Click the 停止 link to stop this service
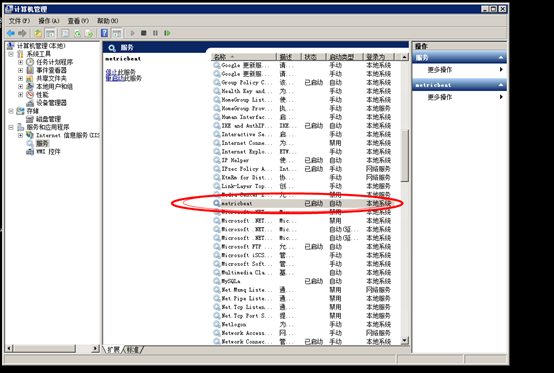Image resolution: width=554 pixels, height=373 pixels. 111,72
